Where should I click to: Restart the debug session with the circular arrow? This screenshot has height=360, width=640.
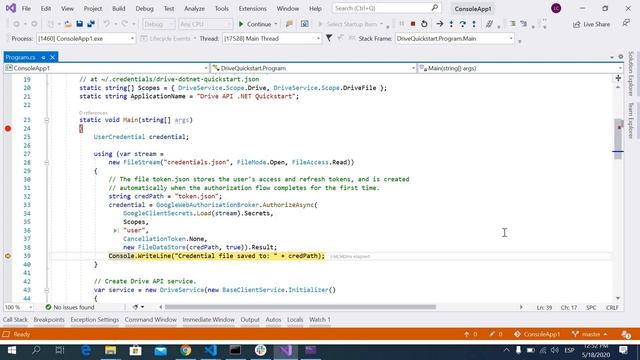(x=424, y=24)
